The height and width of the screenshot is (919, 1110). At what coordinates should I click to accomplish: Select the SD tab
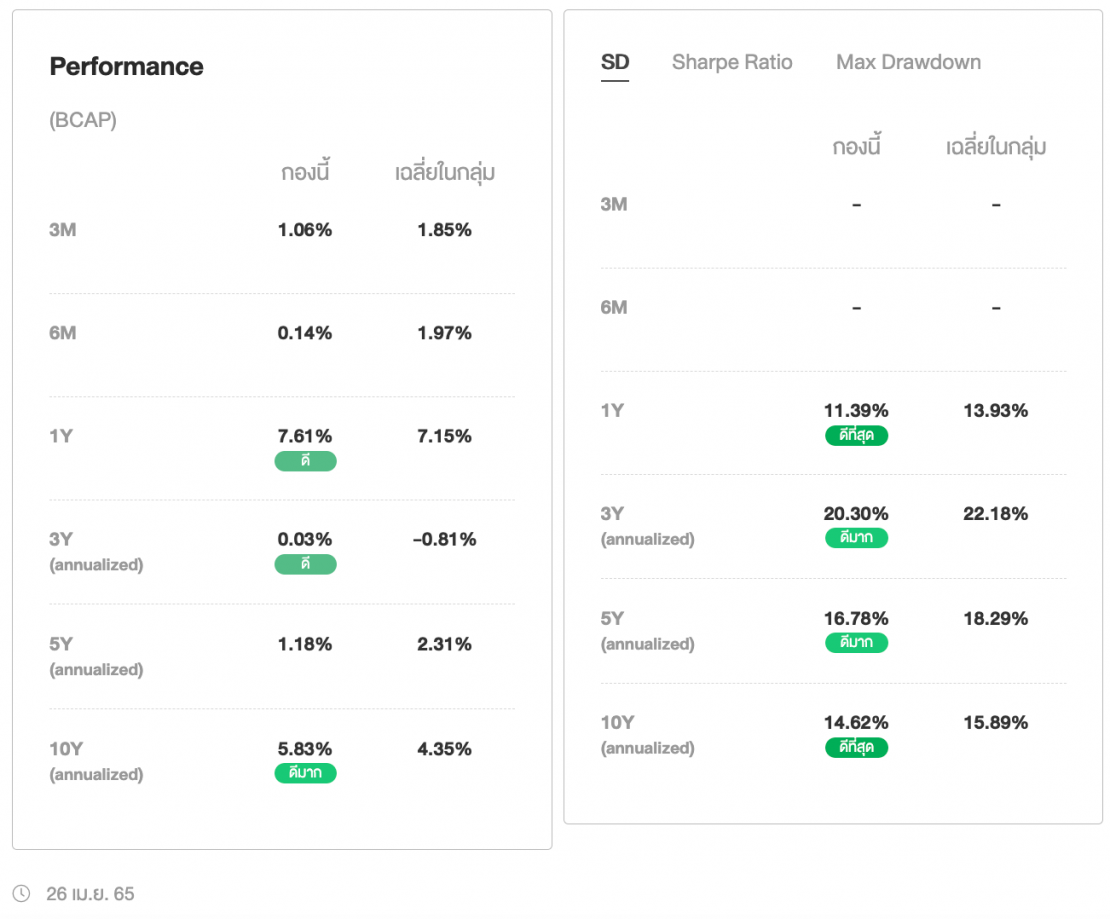(615, 62)
